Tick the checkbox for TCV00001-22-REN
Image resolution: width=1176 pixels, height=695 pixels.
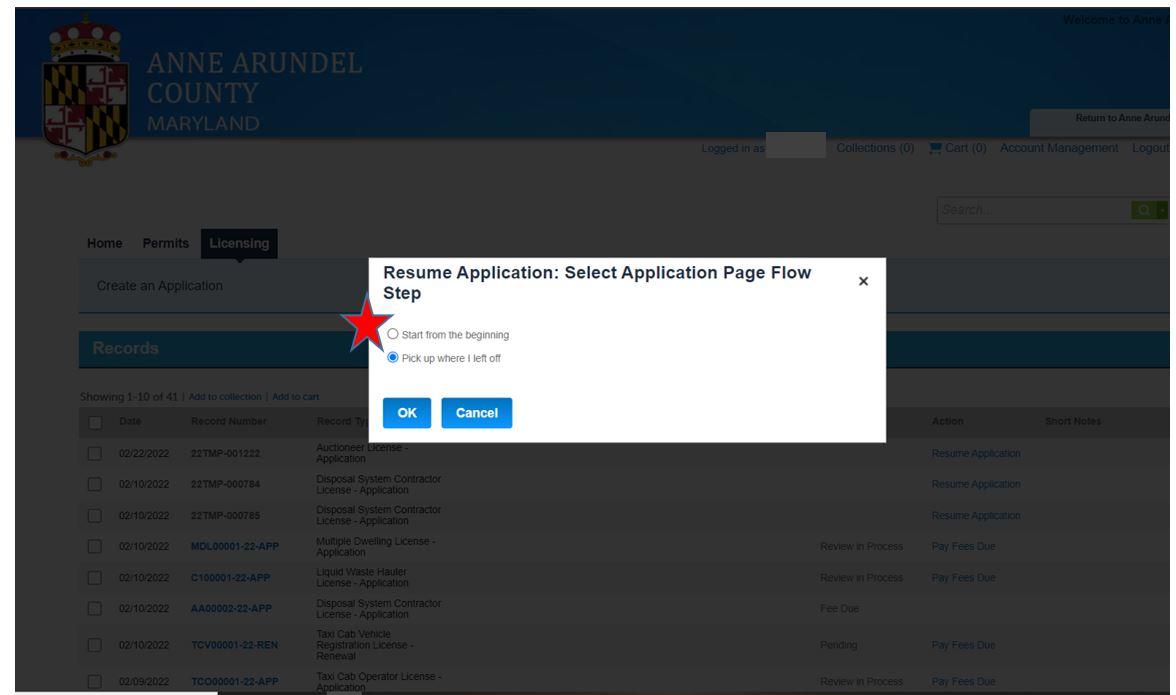pos(94,645)
